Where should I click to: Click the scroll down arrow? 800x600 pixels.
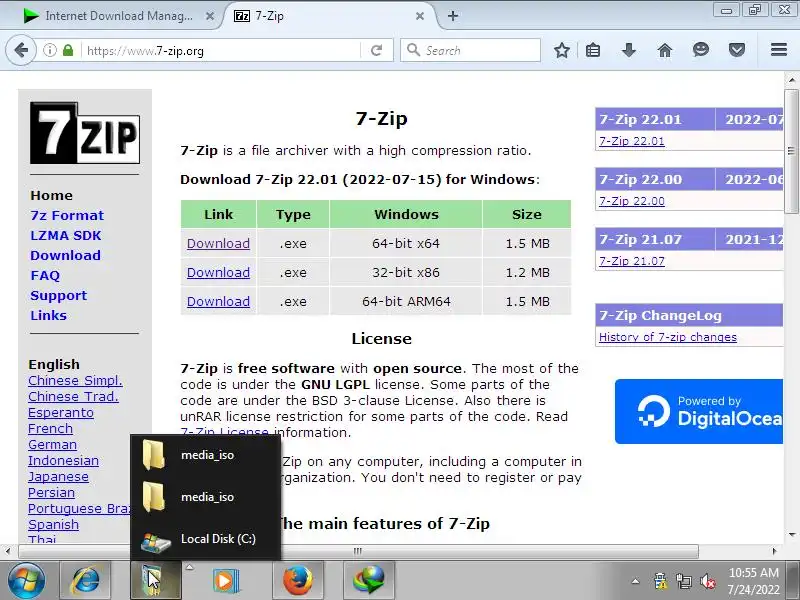791,535
